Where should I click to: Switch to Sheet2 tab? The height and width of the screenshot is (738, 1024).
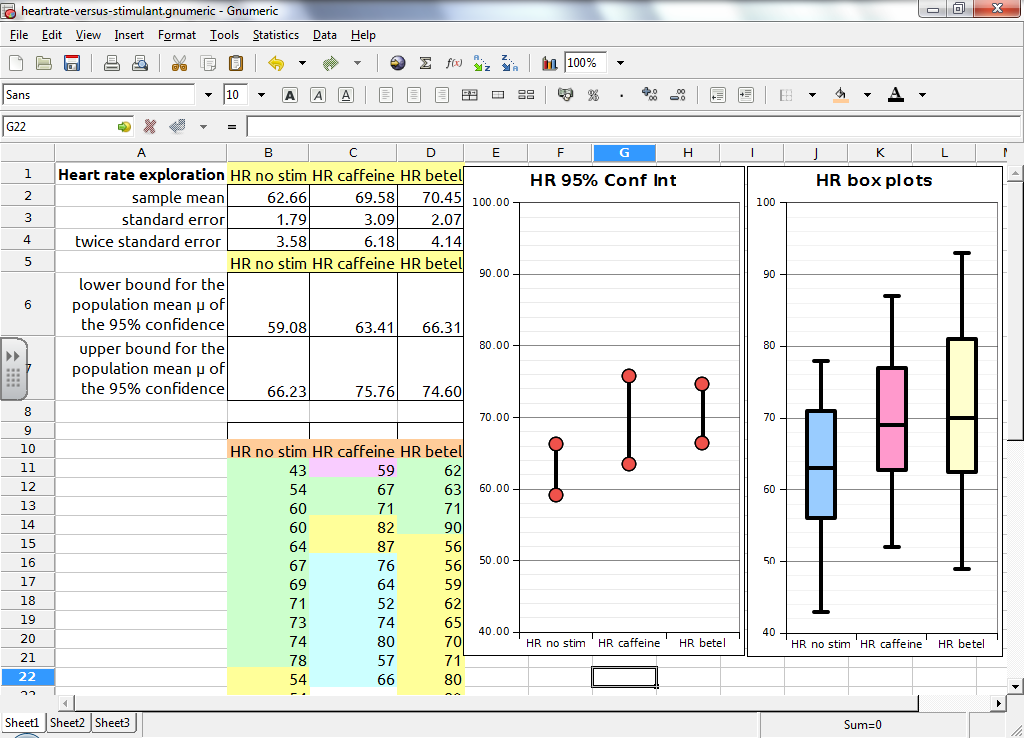67,723
